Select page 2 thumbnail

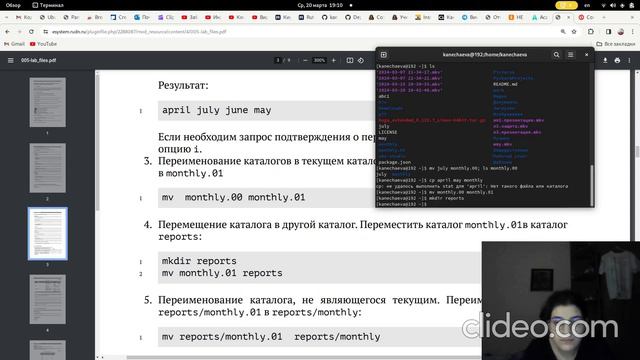[47, 168]
